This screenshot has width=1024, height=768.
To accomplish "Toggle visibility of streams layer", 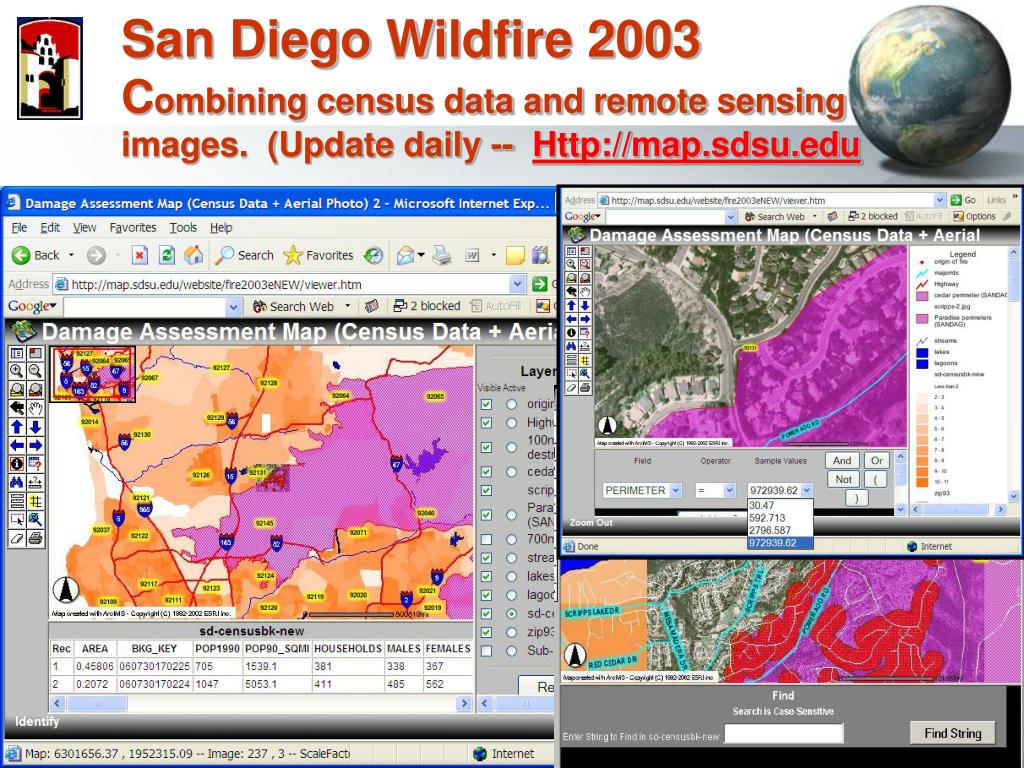I will pyautogui.click(x=487, y=558).
